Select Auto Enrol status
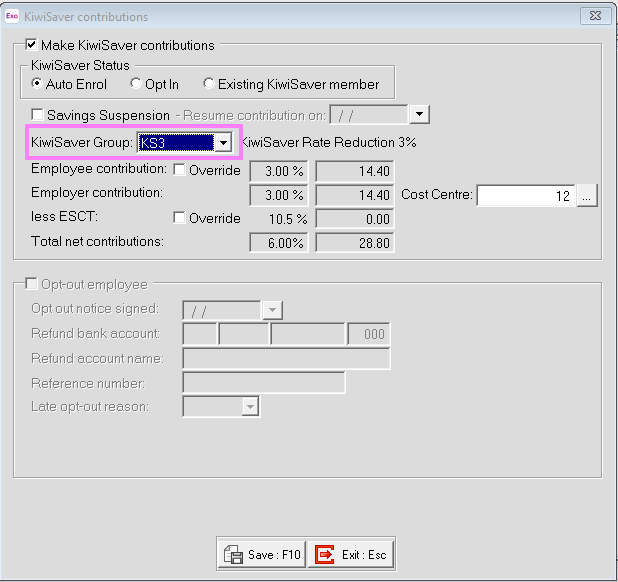The image size is (618, 582). 37,83
